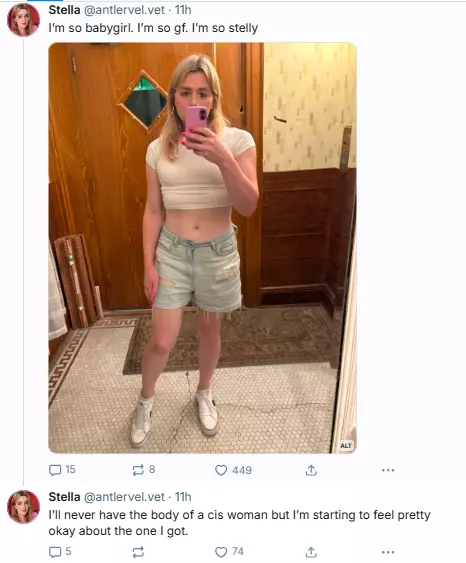Repost the second post about feeling okay

click(138, 552)
